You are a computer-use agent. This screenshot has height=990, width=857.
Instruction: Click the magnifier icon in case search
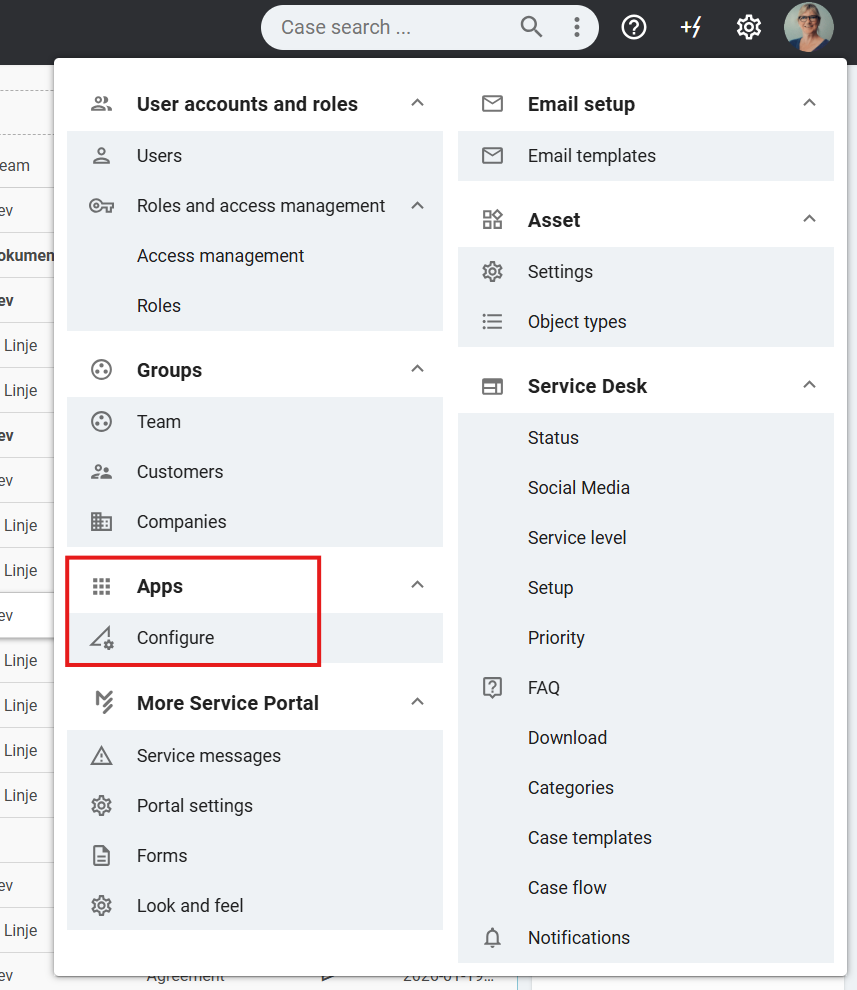(x=531, y=27)
